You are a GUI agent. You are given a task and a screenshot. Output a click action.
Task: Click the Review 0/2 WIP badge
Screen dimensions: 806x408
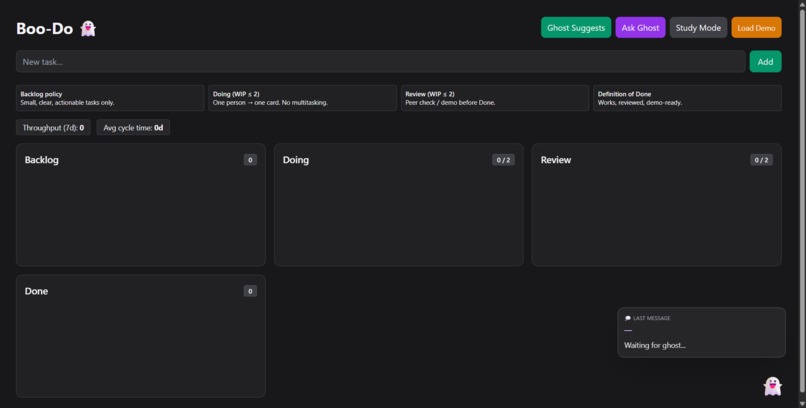point(761,160)
